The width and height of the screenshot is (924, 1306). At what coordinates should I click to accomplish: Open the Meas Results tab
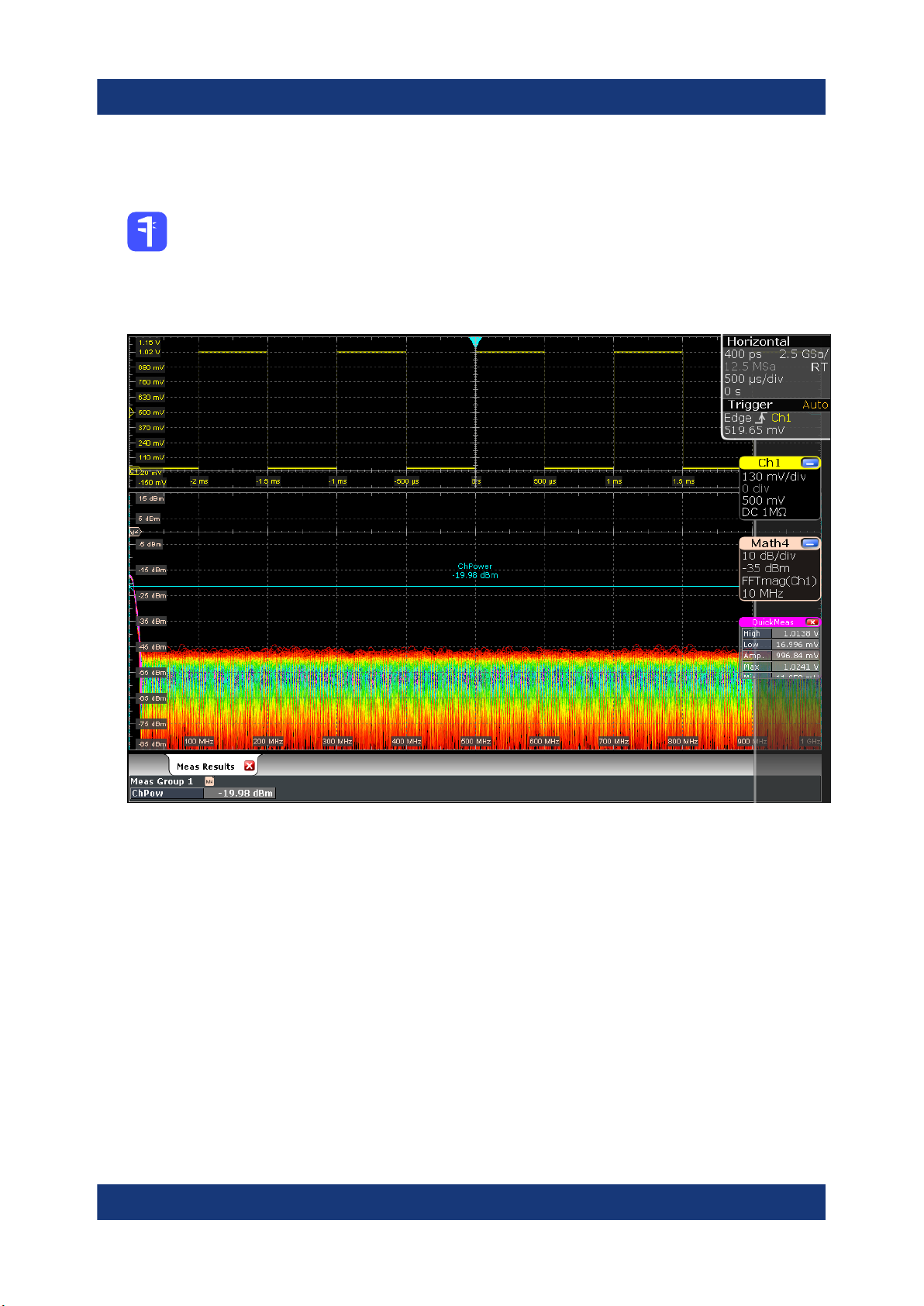click(205, 767)
